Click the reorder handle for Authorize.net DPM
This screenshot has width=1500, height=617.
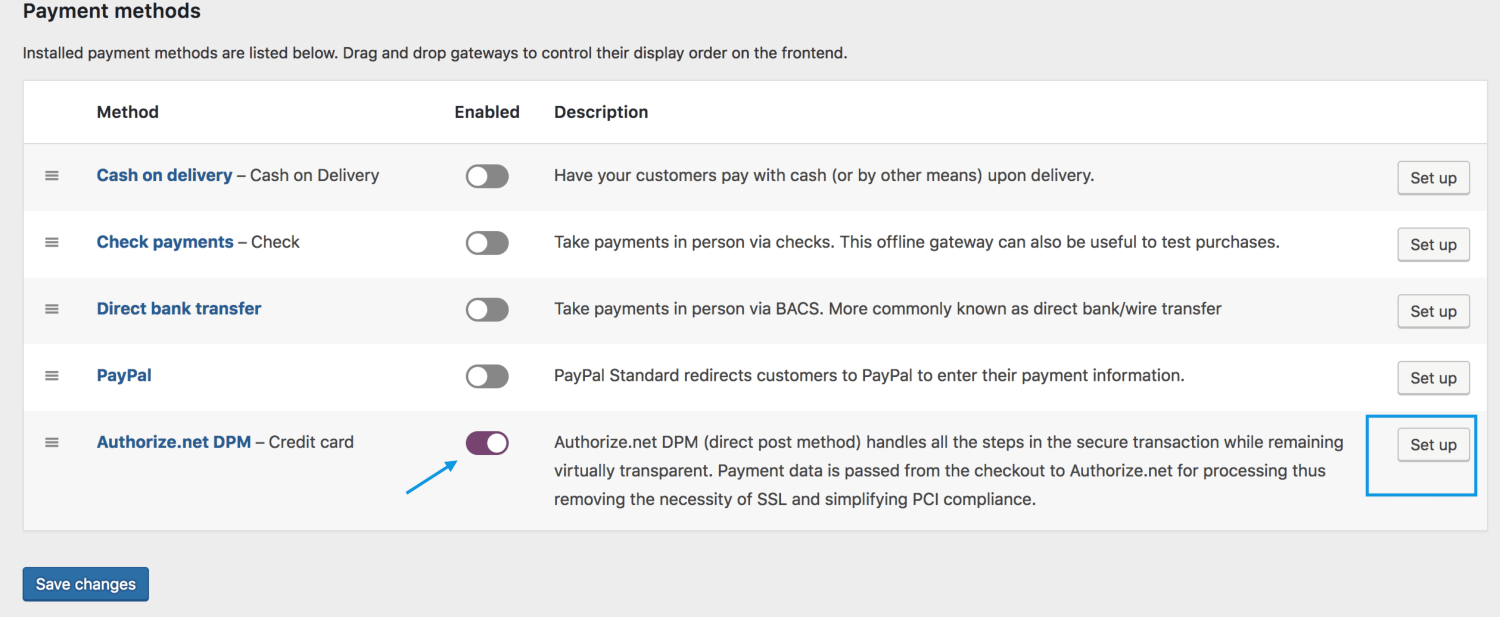[52, 442]
